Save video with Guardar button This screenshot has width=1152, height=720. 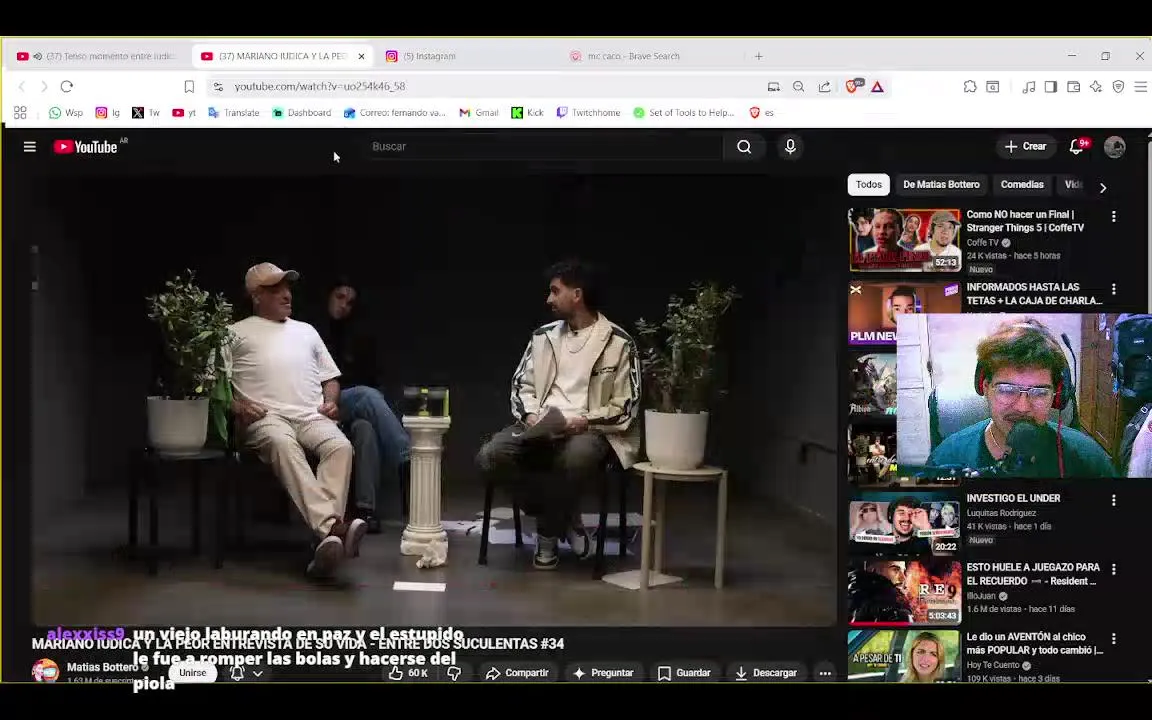[x=684, y=673]
